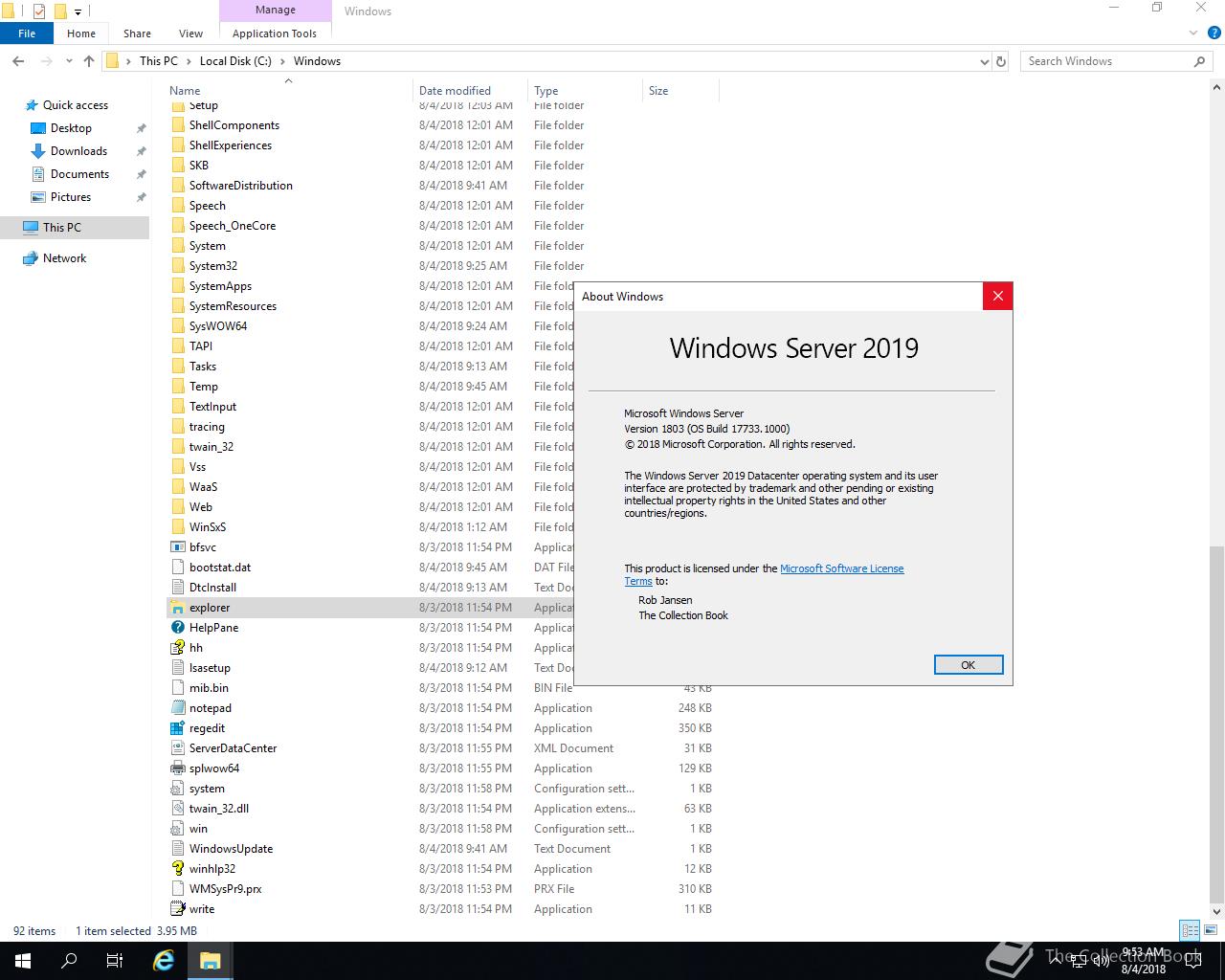The height and width of the screenshot is (980, 1225).
Task: Click the Network icon in navigation pane
Action: pos(31,258)
